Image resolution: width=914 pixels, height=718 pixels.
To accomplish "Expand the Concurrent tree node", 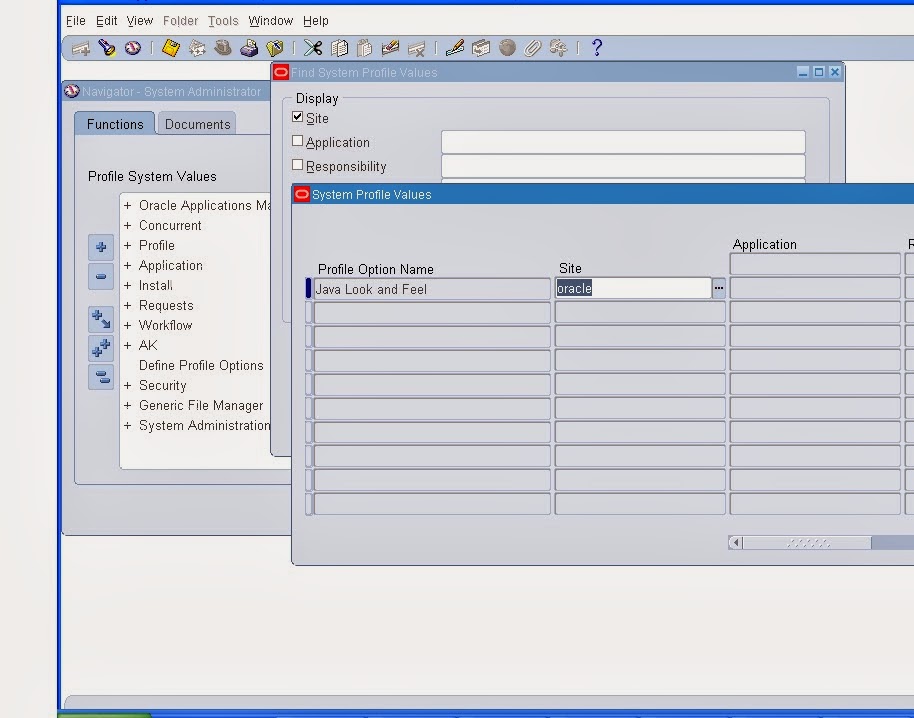I will 127,226.
